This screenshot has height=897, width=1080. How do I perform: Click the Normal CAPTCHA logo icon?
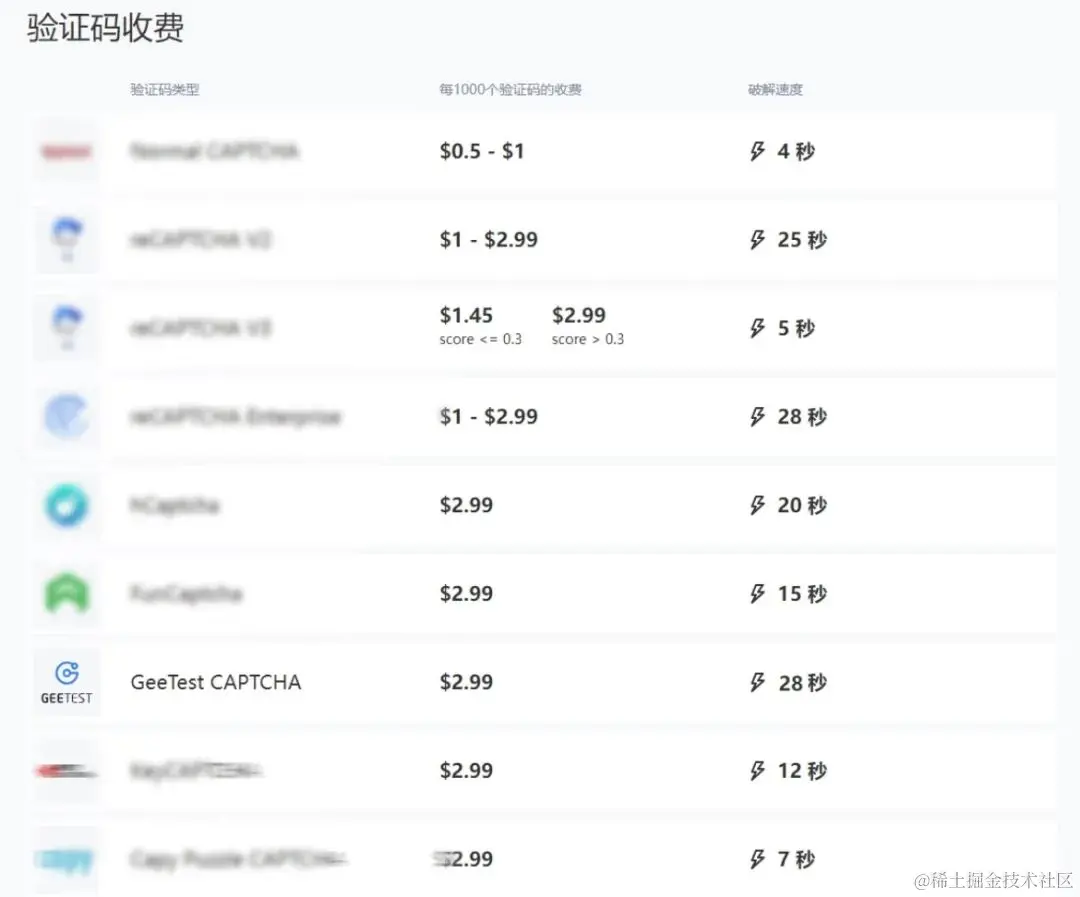pos(66,152)
